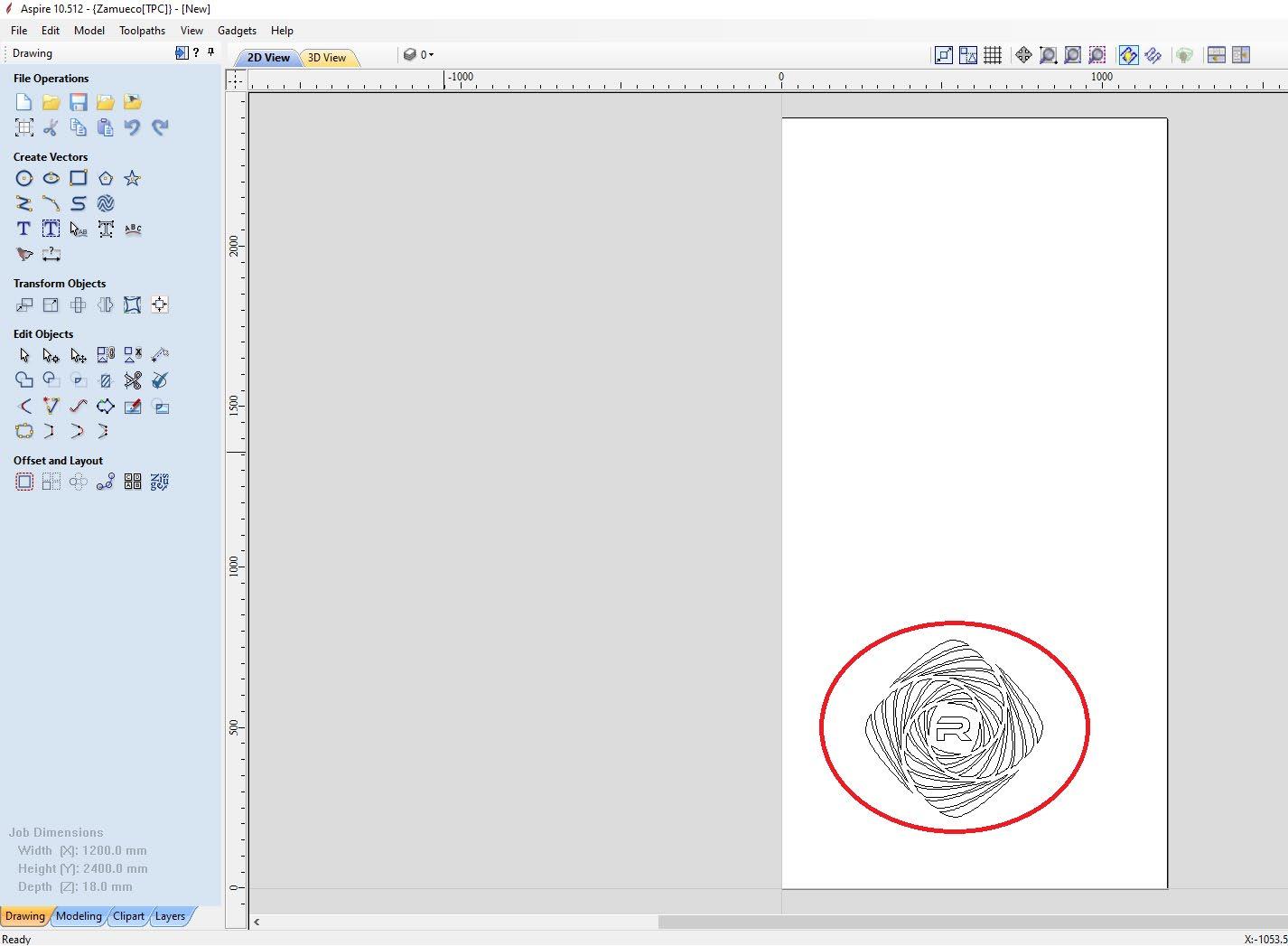Select the Draw Arc tool
Viewport: 1288px width, 946px height.
coord(51,203)
